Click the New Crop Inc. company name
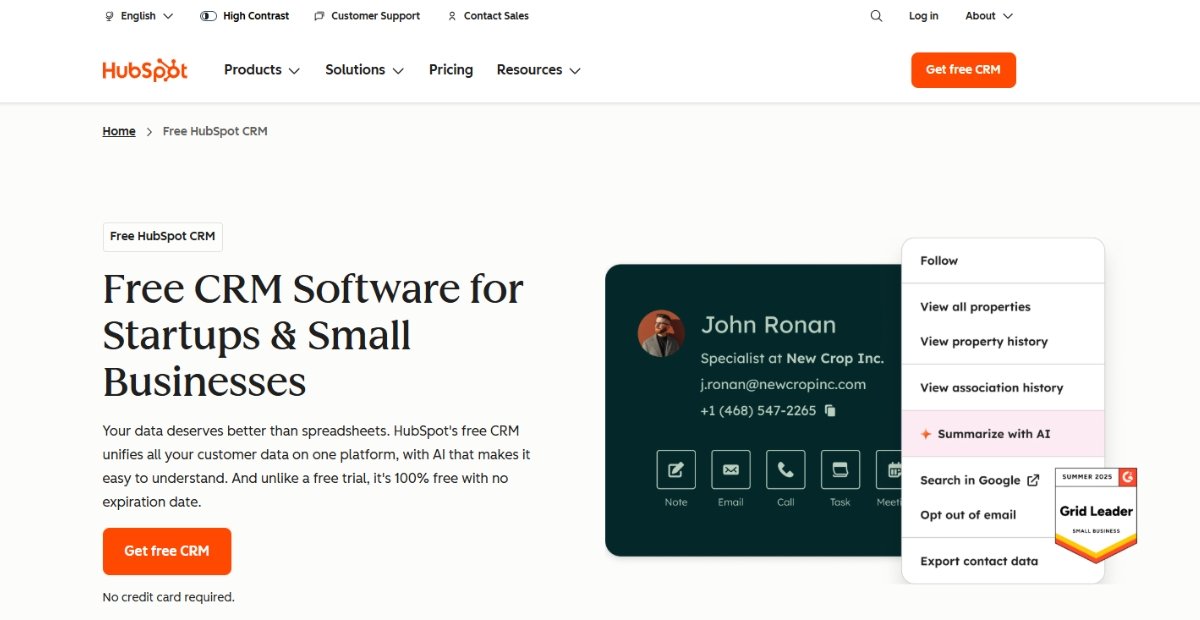This screenshot has height=620, width=1200. (x=835, y=358)
